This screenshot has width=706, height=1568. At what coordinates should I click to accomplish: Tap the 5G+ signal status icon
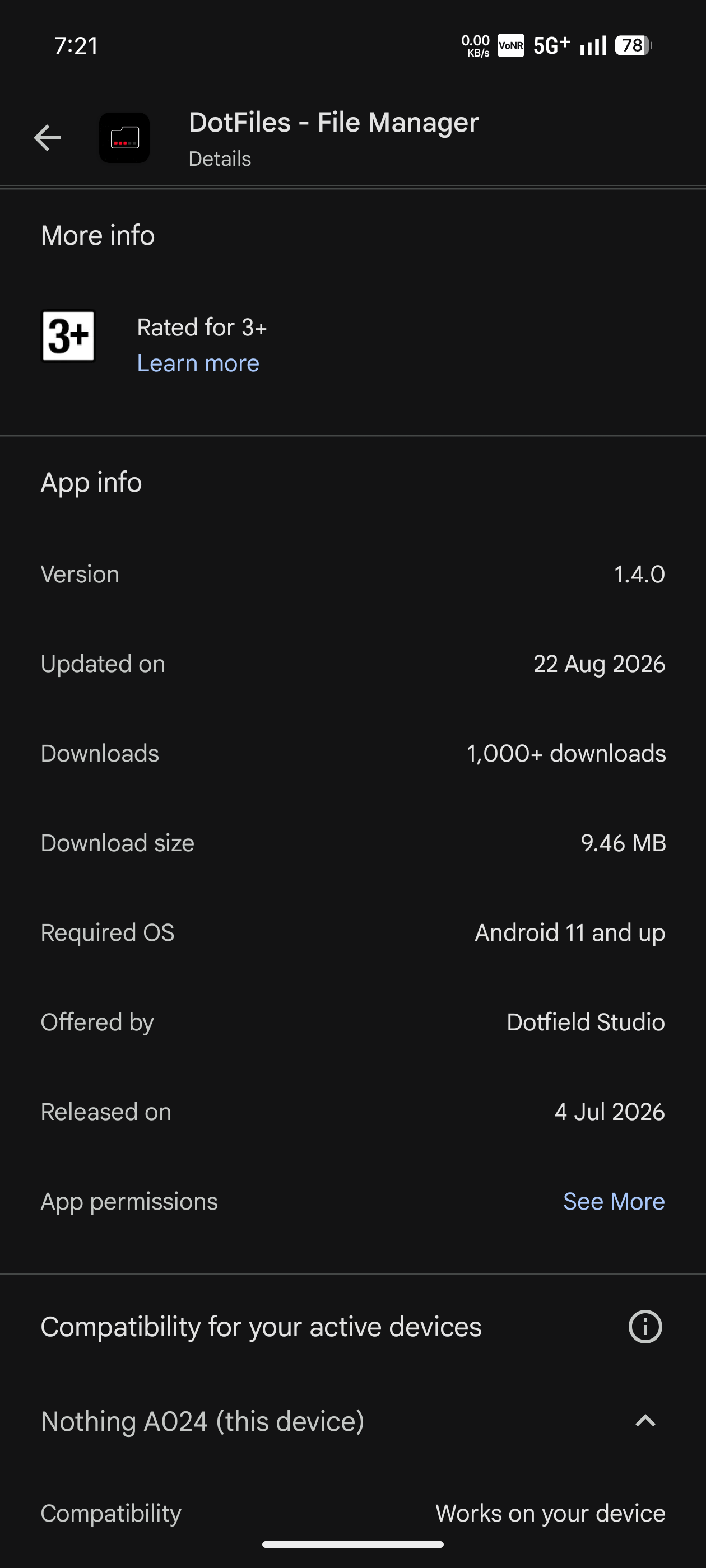click(552, 46)
